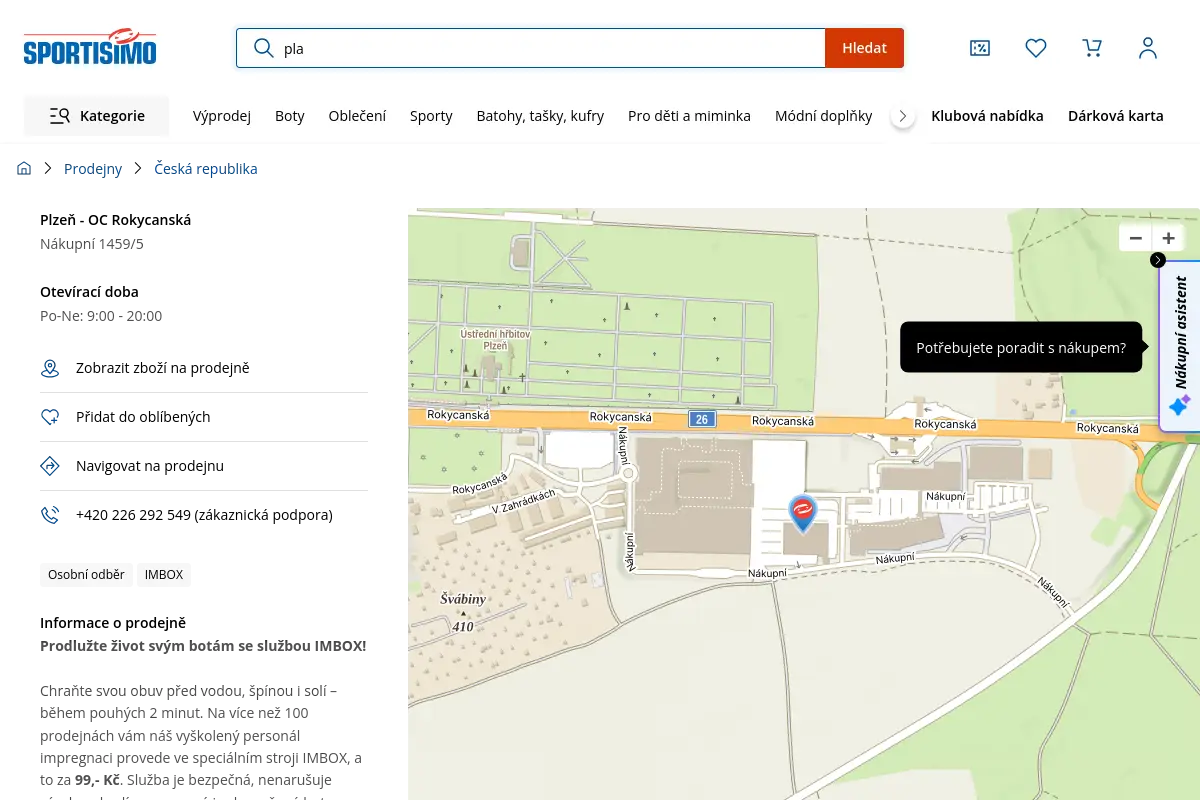Open the Nákupní asistent side tab
This screenshot has width=1200, height=800.
pyautogui.click(x=1180, y=346)
